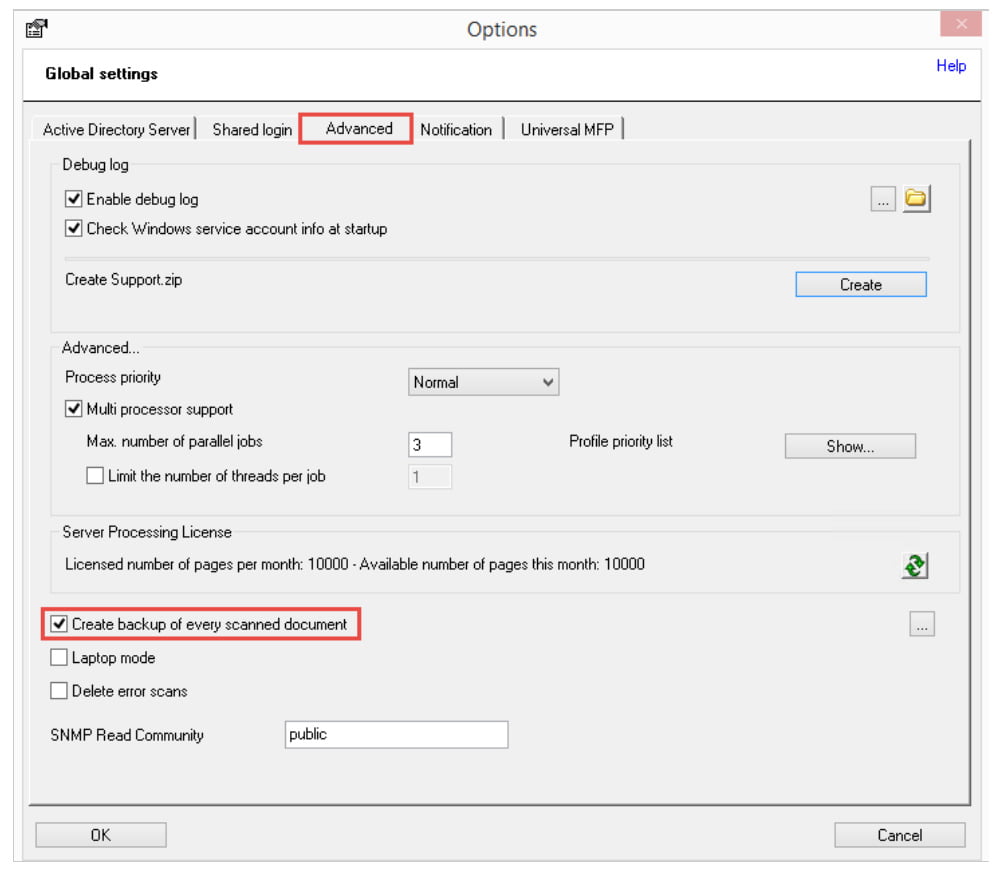Click the Options window title icon
The image size is (1000, 878).
click(36, 28)
